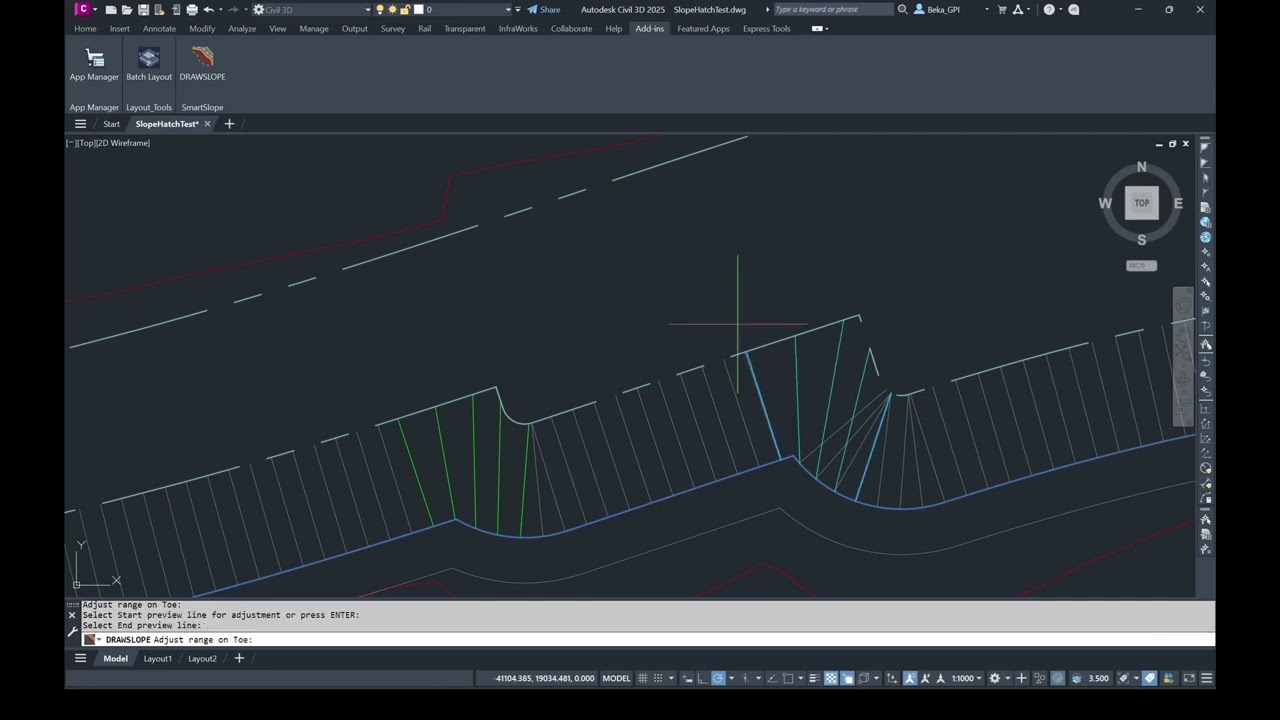This screenshot has width=1280, height=720.
Task: Expand the Help dropdown arrow beside question mark
Action: click(x=1061, y=9)
